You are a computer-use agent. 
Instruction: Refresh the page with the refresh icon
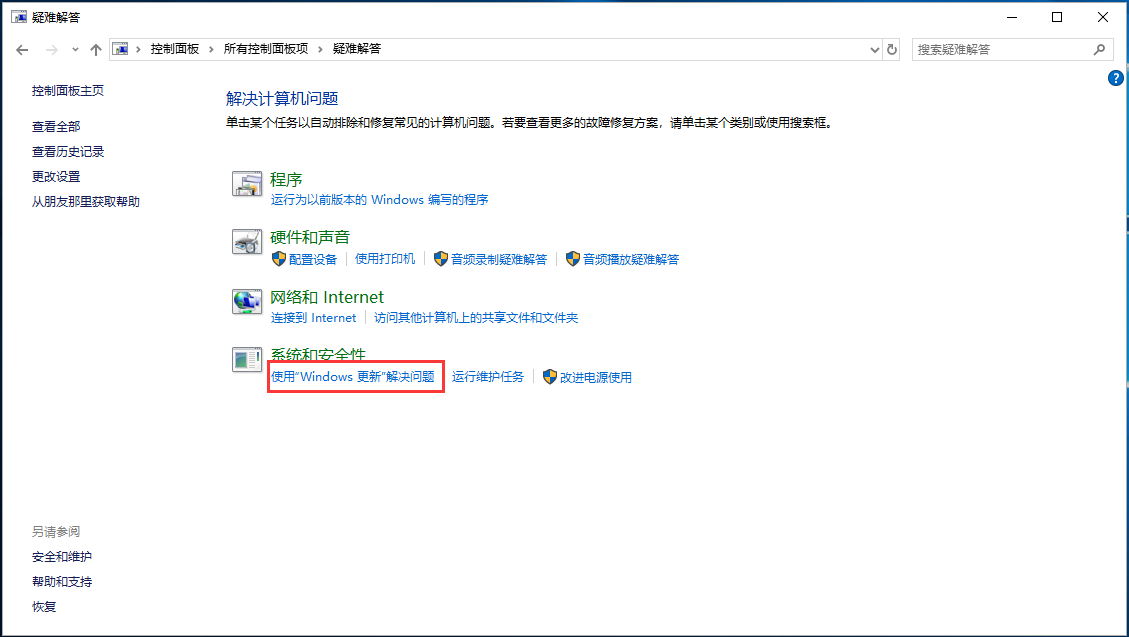(891, 48)
